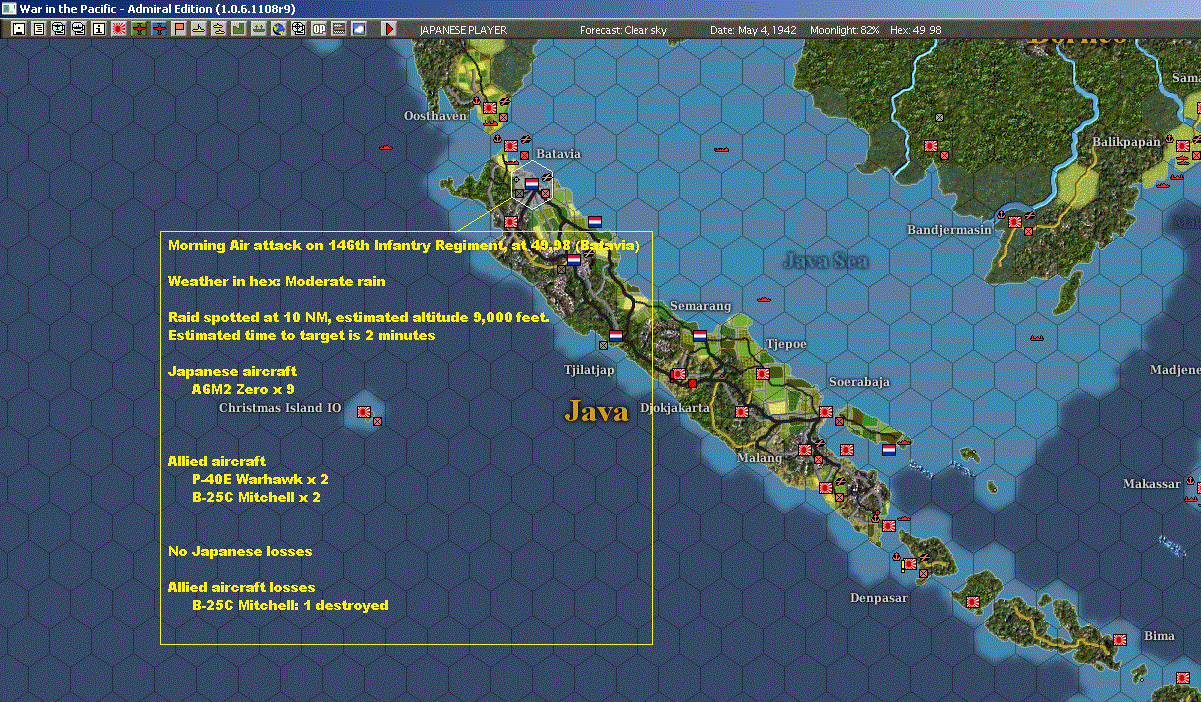The height and width of the screenshot is (702, 1201).
Task: Click the green land base toolbar icon
Action: pos(238,29)
